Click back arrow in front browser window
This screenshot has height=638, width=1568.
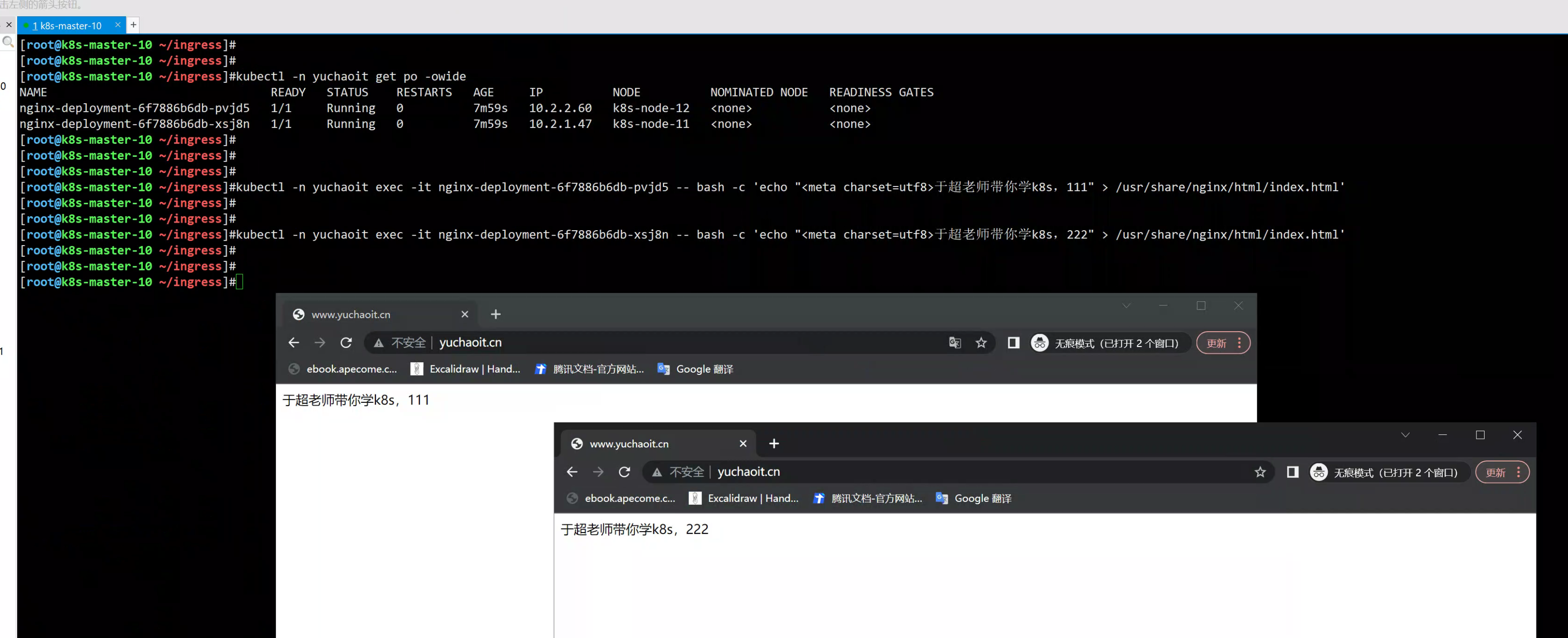point(572,472)
